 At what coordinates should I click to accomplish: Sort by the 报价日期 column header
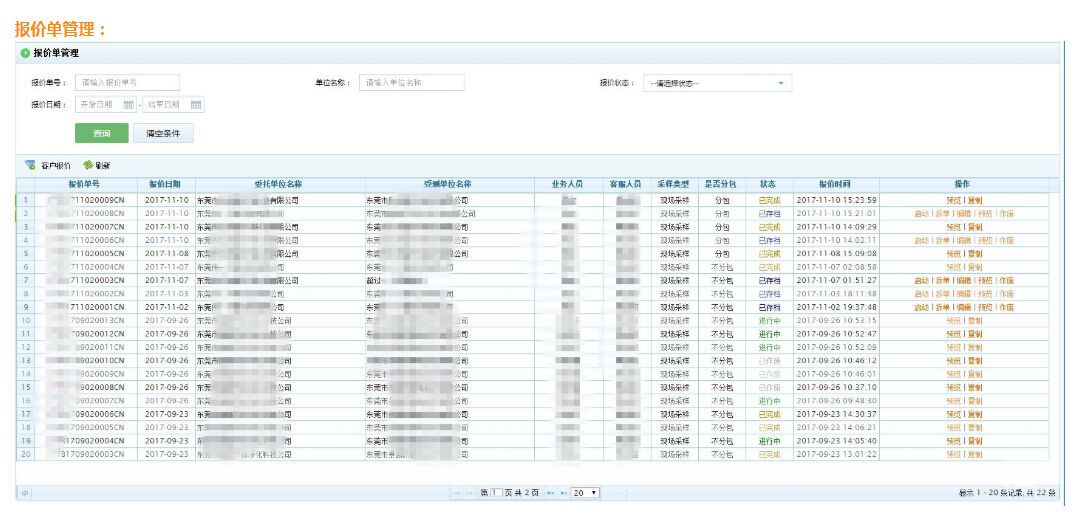point(165,185)
